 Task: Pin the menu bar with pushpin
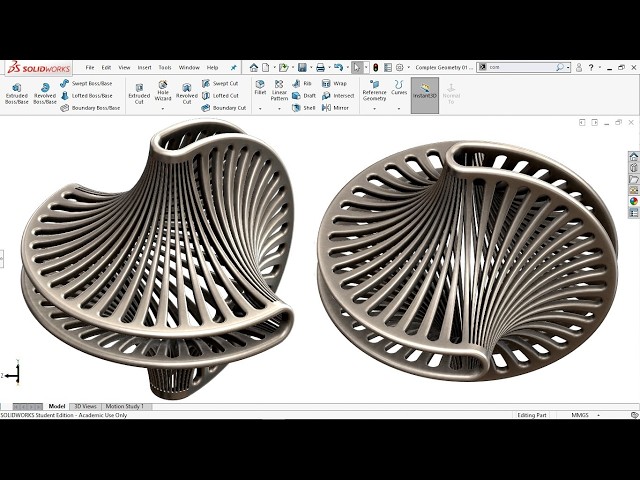(x=233, y=67)
